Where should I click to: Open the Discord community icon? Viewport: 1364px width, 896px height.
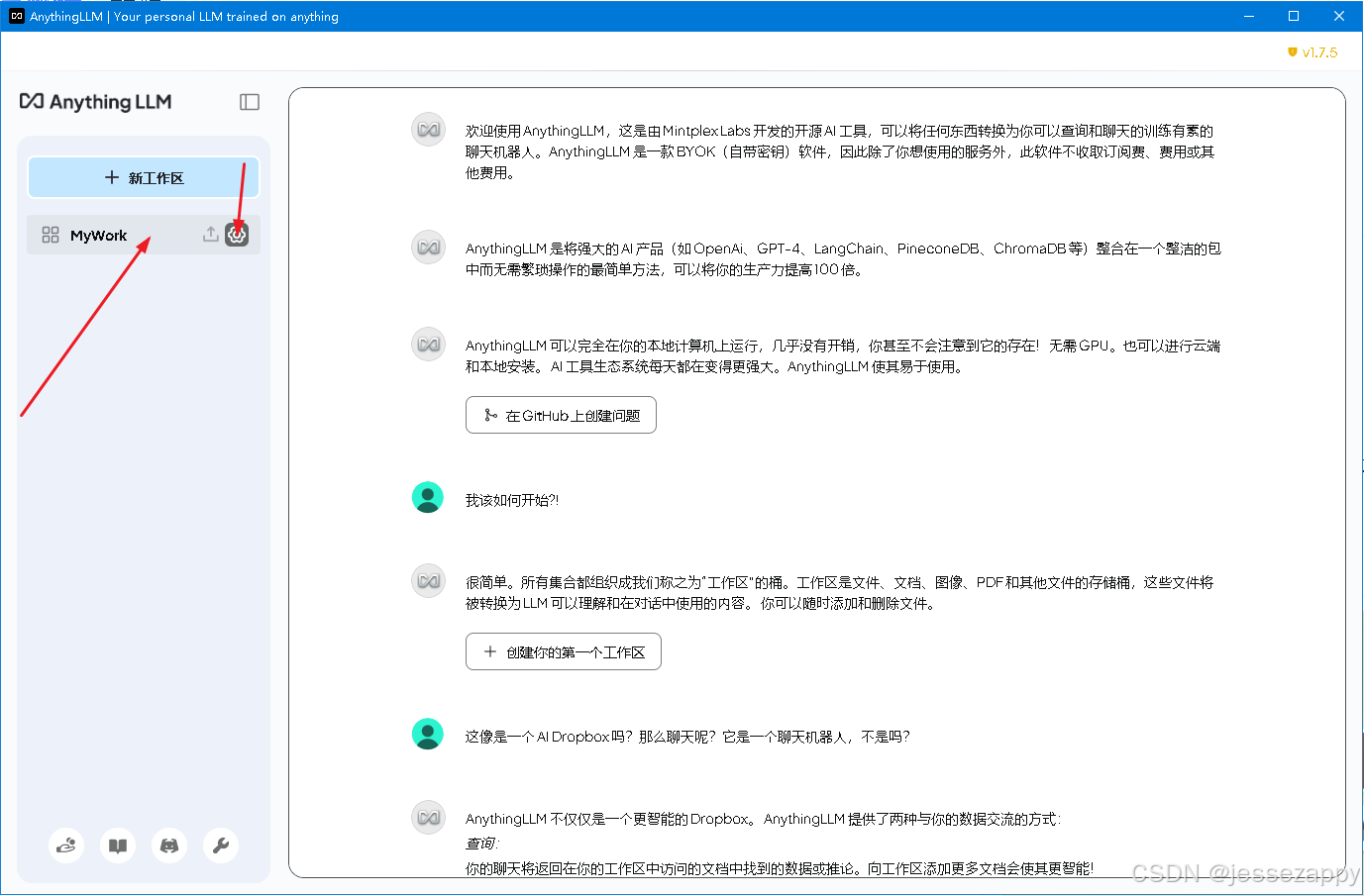pyautogui.click(x=169, y=846)
